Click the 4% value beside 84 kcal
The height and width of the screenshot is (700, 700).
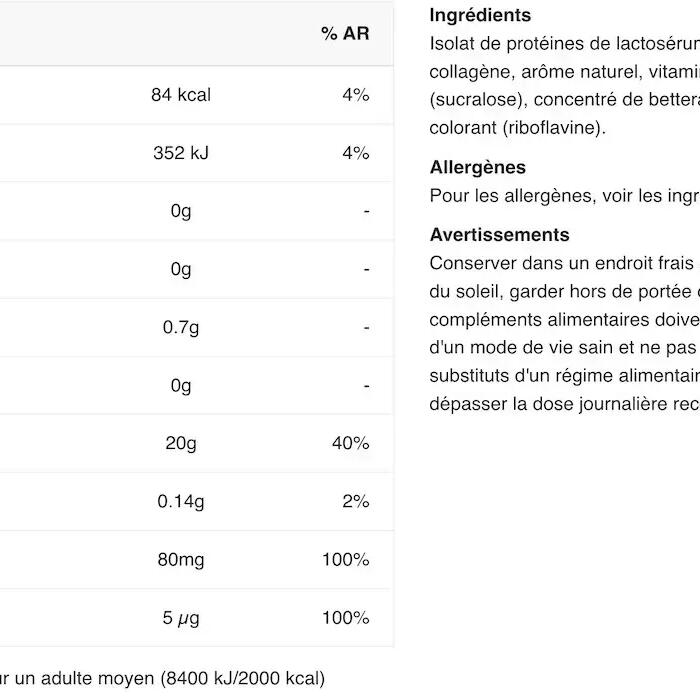pos(355,95)
